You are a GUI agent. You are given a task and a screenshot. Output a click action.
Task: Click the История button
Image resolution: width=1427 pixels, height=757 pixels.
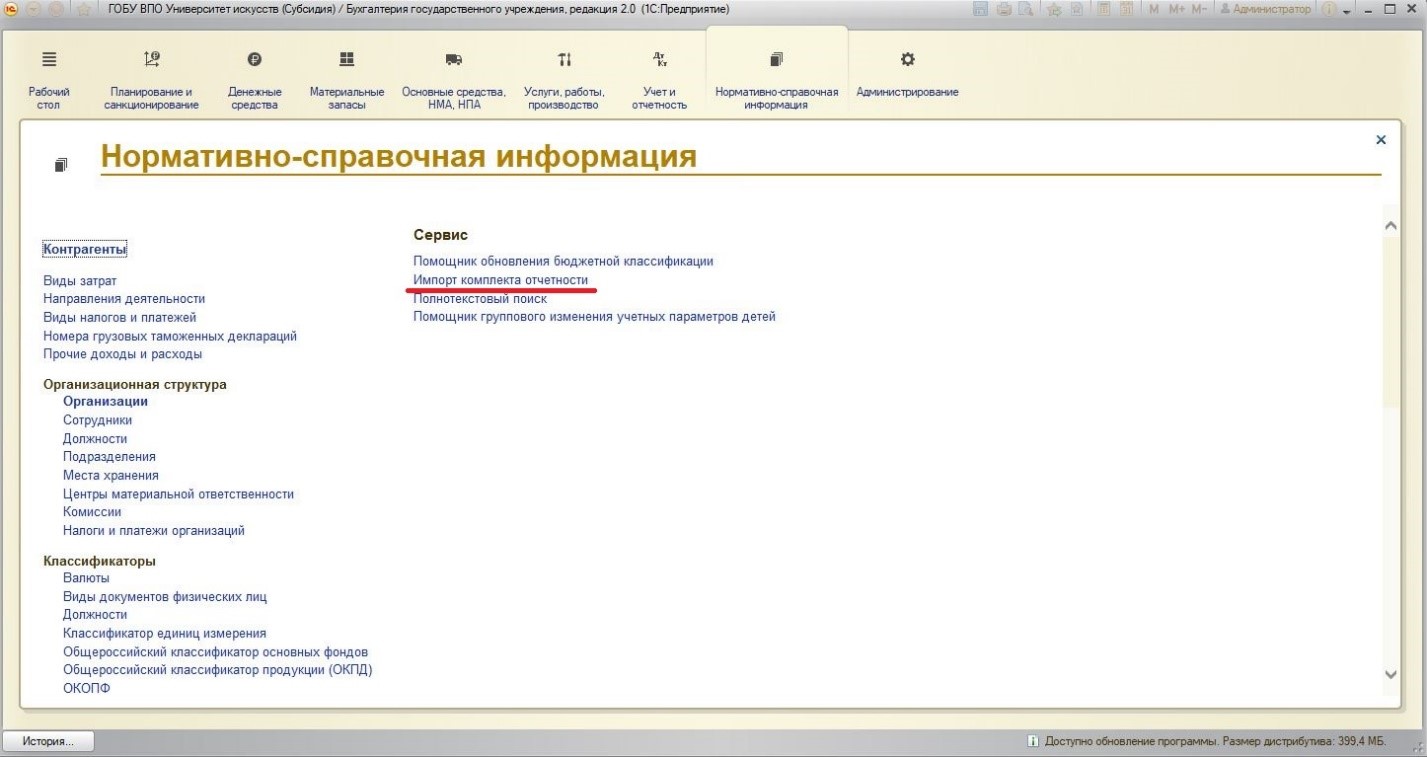click(x=50, y=742)
